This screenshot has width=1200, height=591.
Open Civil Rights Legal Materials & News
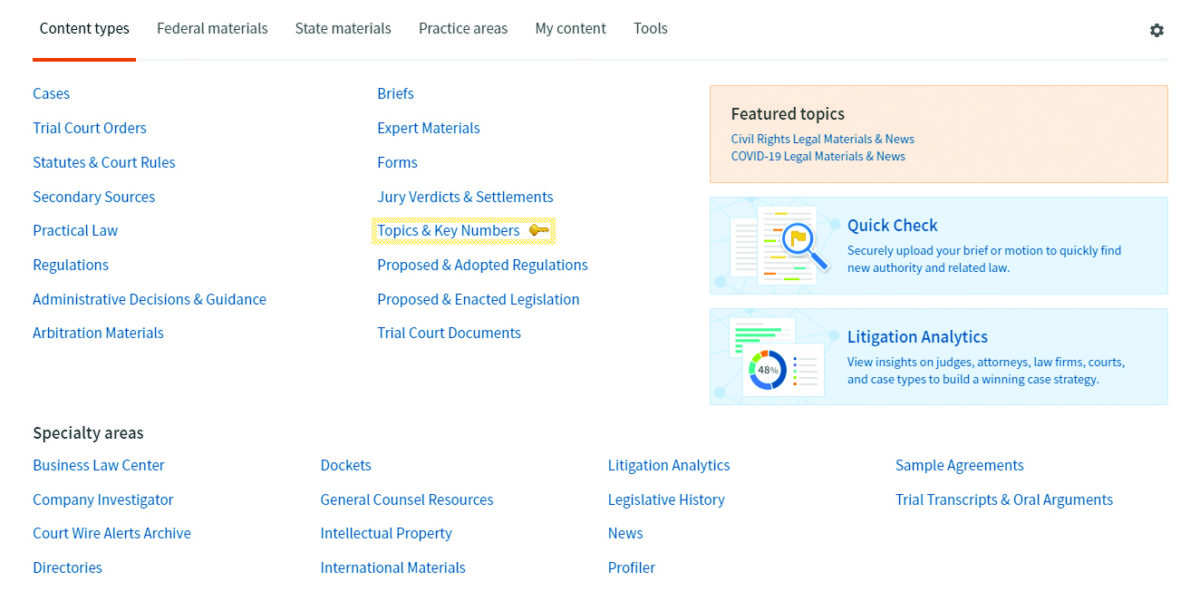click(822, 140)
